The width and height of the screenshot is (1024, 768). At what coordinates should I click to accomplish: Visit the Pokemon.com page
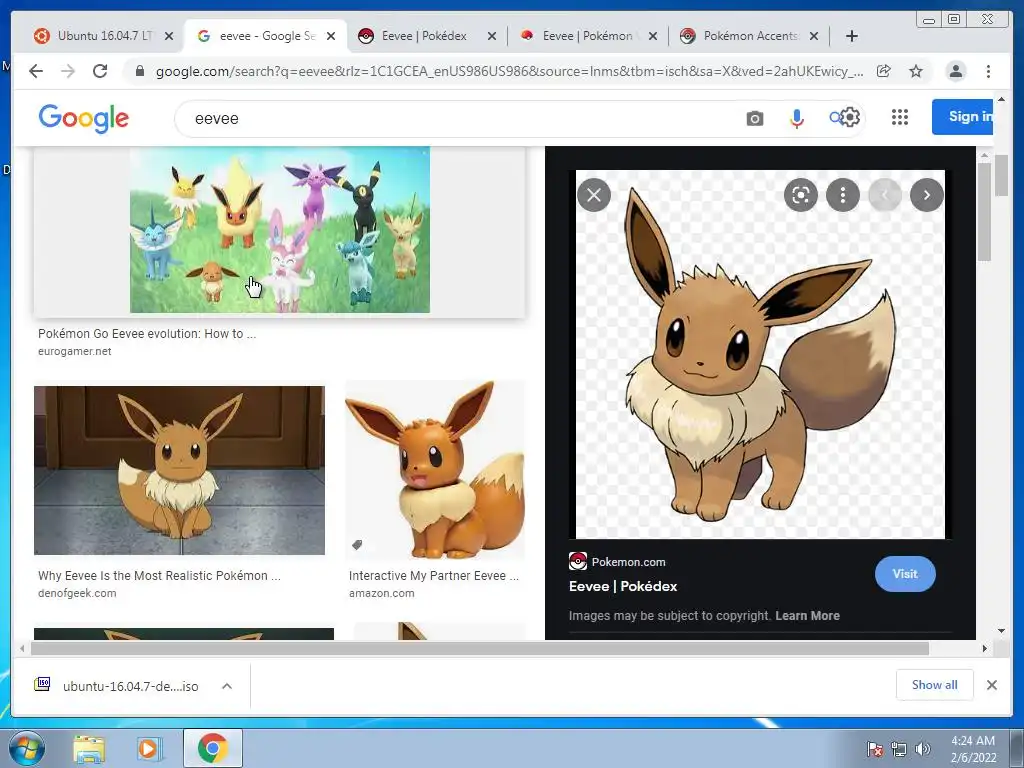click(904, 573)
